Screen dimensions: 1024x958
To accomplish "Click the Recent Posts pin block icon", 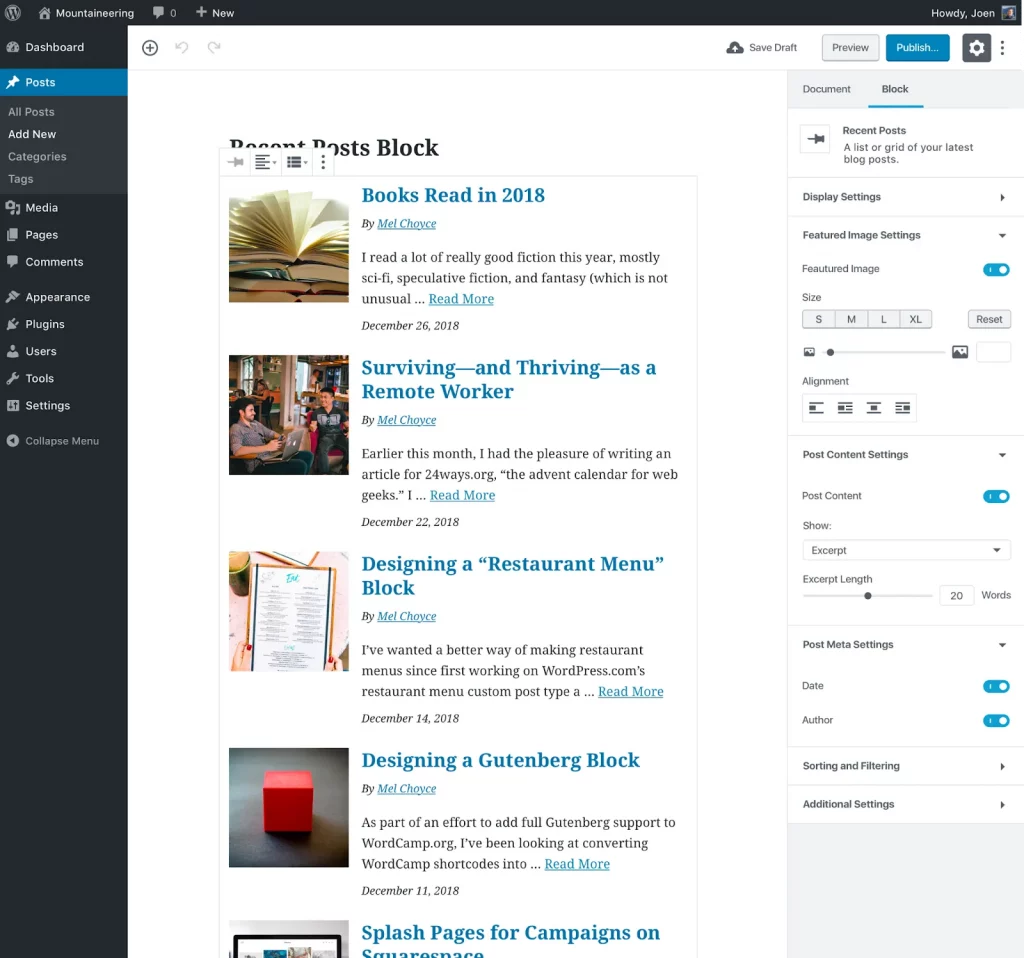I will (235, 162).
